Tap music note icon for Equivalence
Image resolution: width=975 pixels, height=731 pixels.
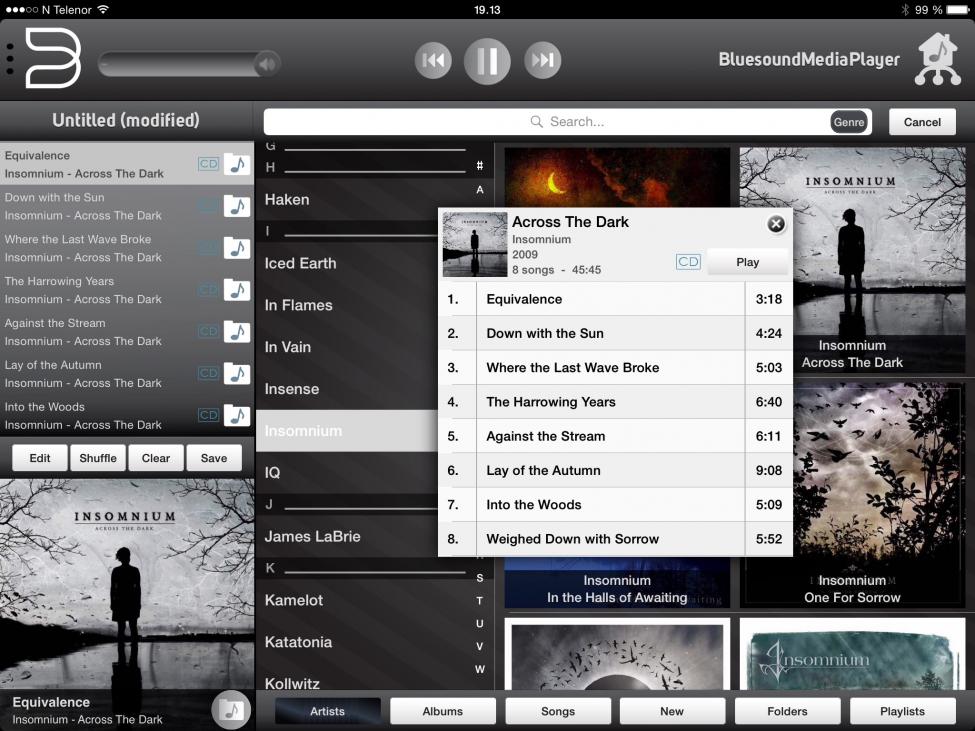click(237, 164)
